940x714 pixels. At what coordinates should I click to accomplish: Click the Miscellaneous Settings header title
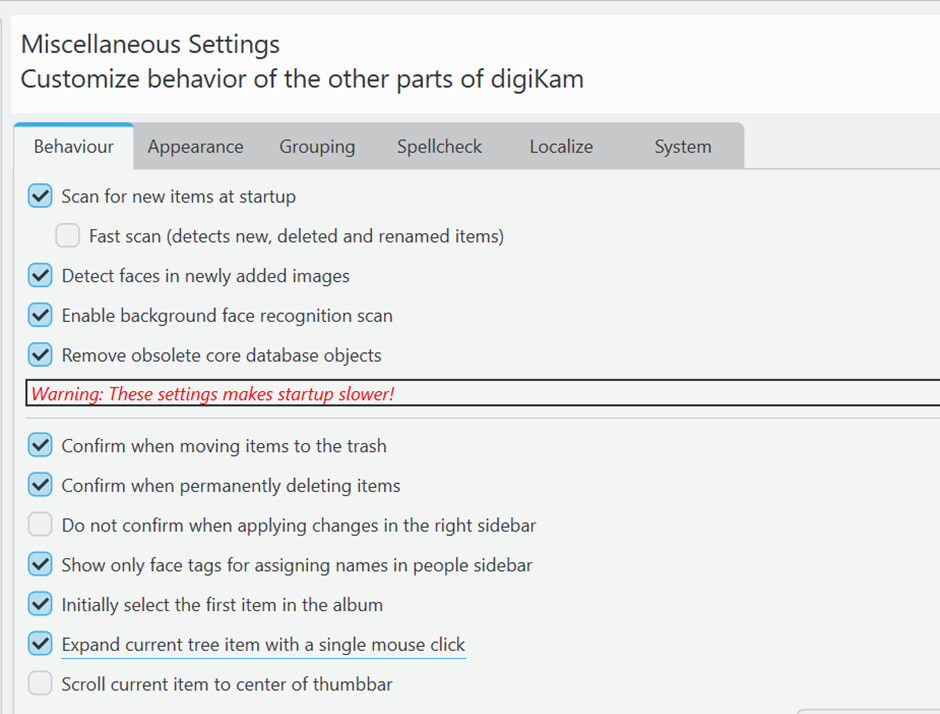[150, 44]
